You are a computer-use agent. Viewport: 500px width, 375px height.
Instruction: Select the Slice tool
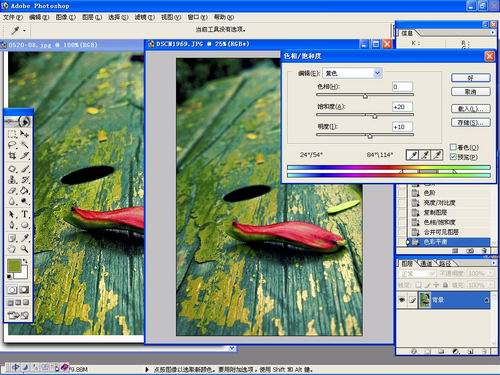24,156
